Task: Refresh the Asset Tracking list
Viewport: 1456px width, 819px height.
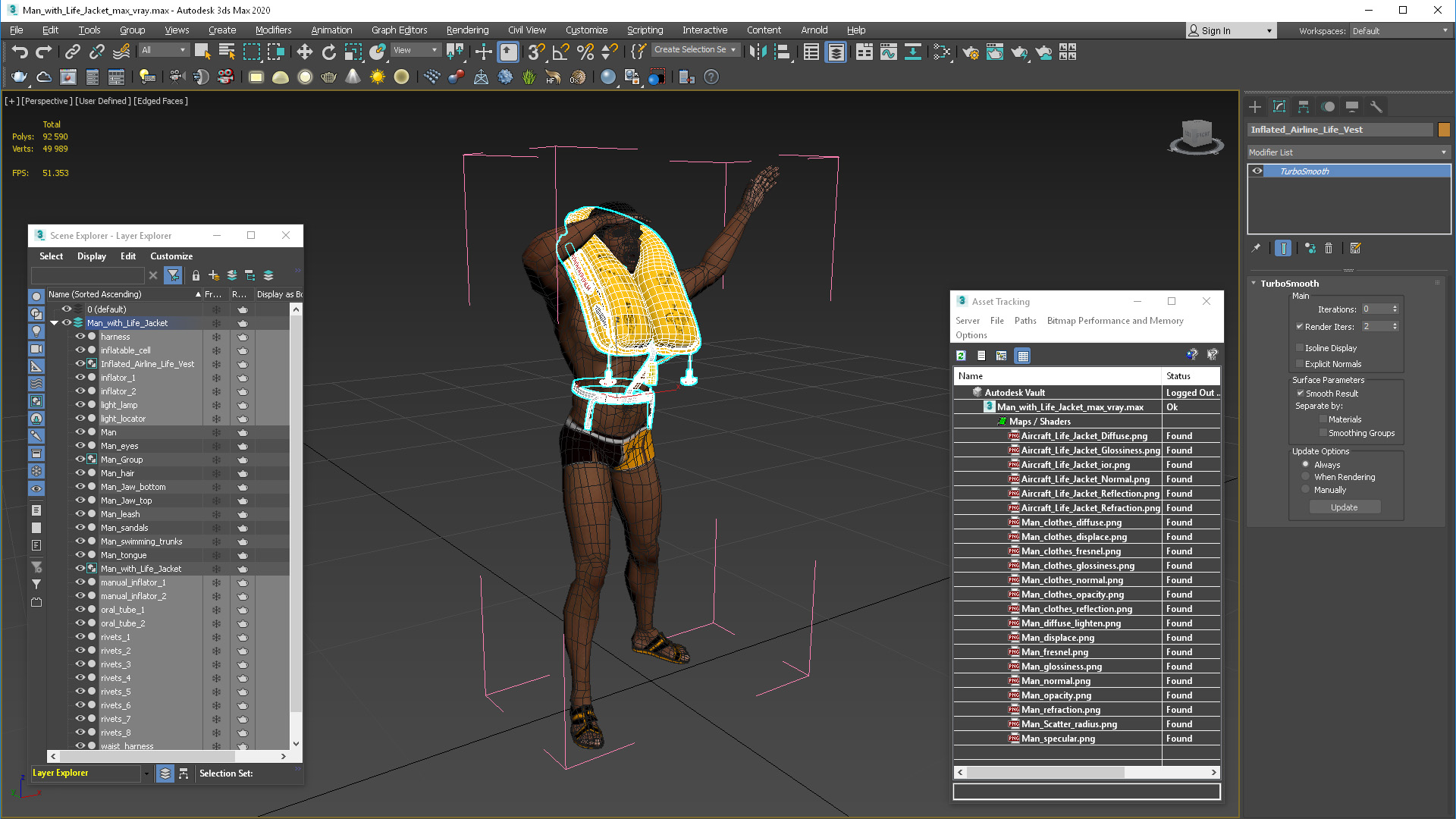Action: click(961, 356)
